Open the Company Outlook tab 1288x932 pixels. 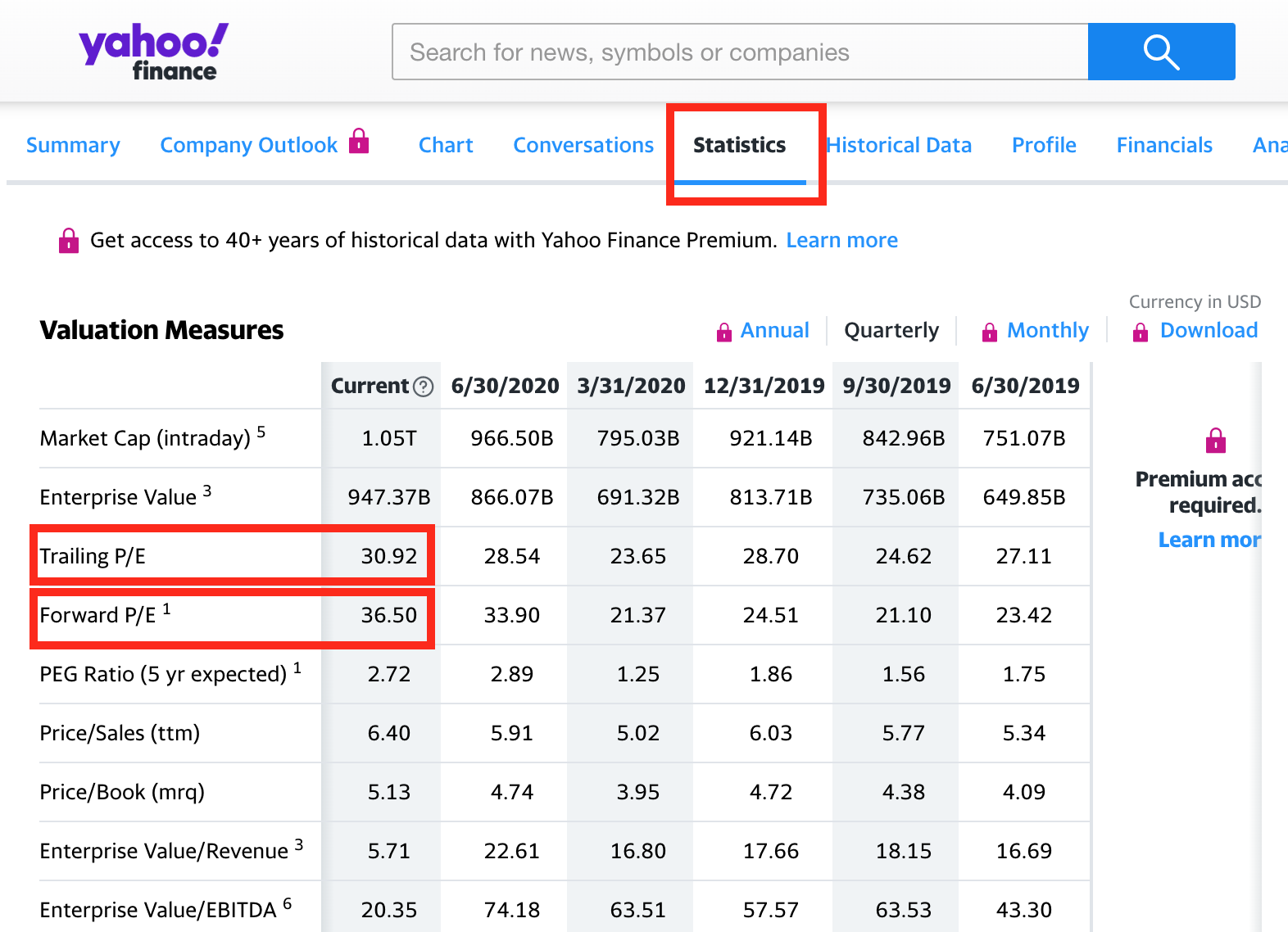click(248, 145)
